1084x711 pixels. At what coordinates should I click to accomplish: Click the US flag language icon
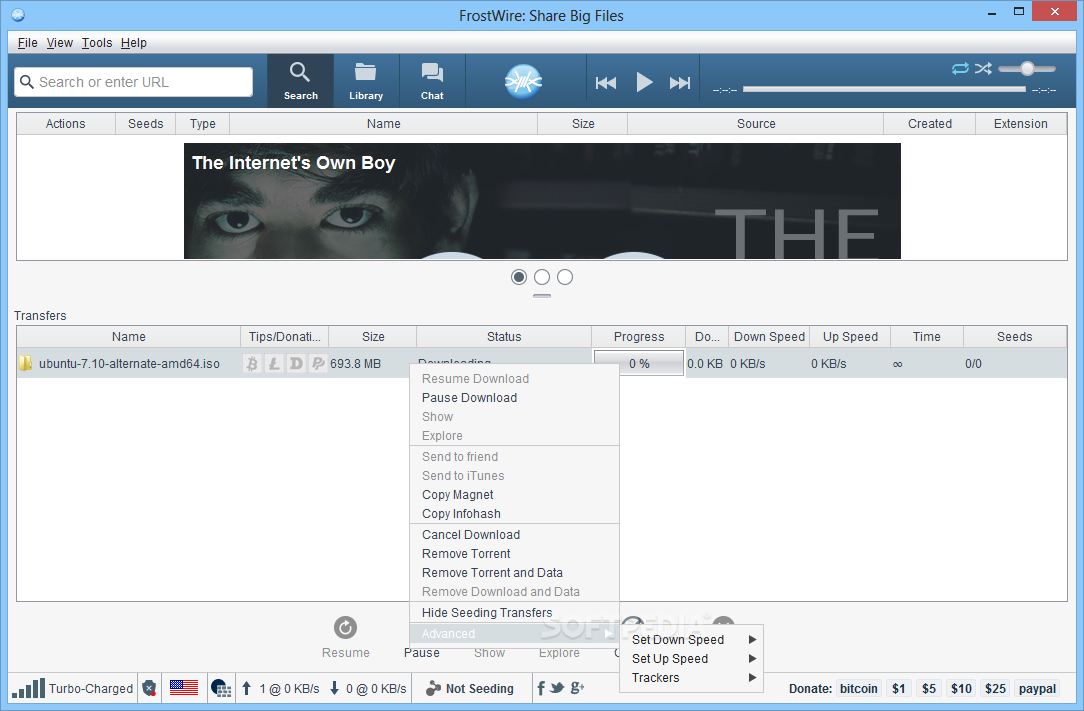point(184,687)
